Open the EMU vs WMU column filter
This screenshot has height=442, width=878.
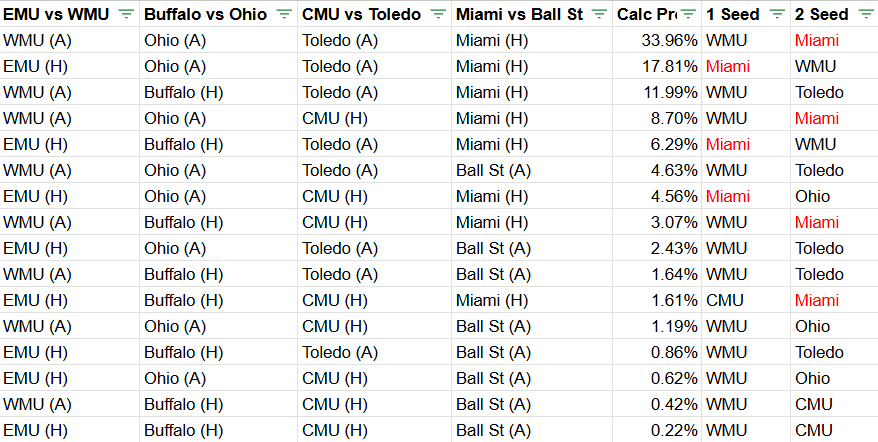pyautogui.click(x=126, y=14)
